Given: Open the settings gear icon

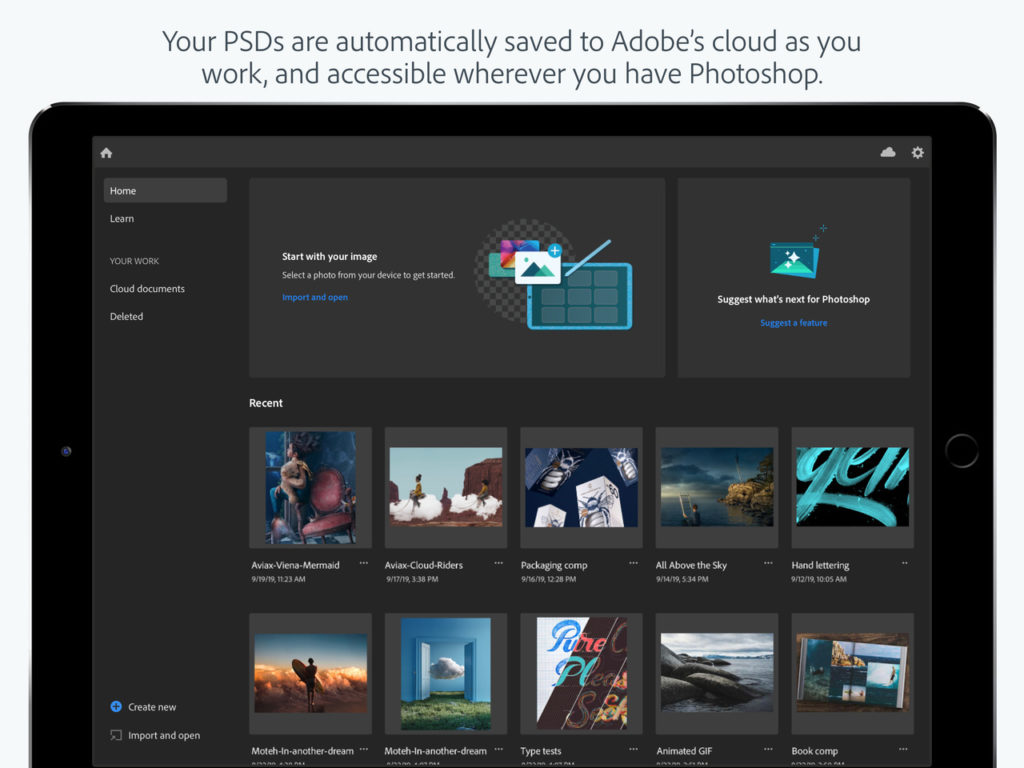Looking at the screenshot, I should (917, 152).
